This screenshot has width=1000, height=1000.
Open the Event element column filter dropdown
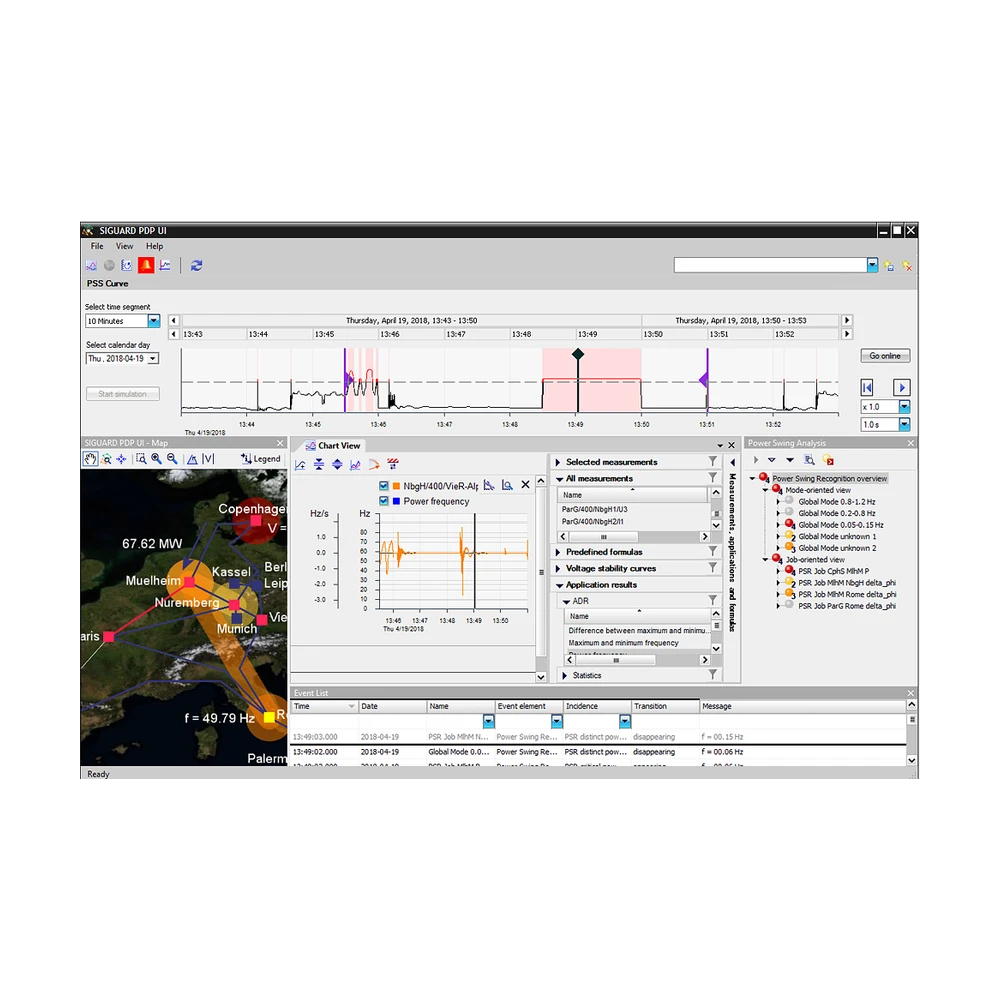click(x=557, y=721)
